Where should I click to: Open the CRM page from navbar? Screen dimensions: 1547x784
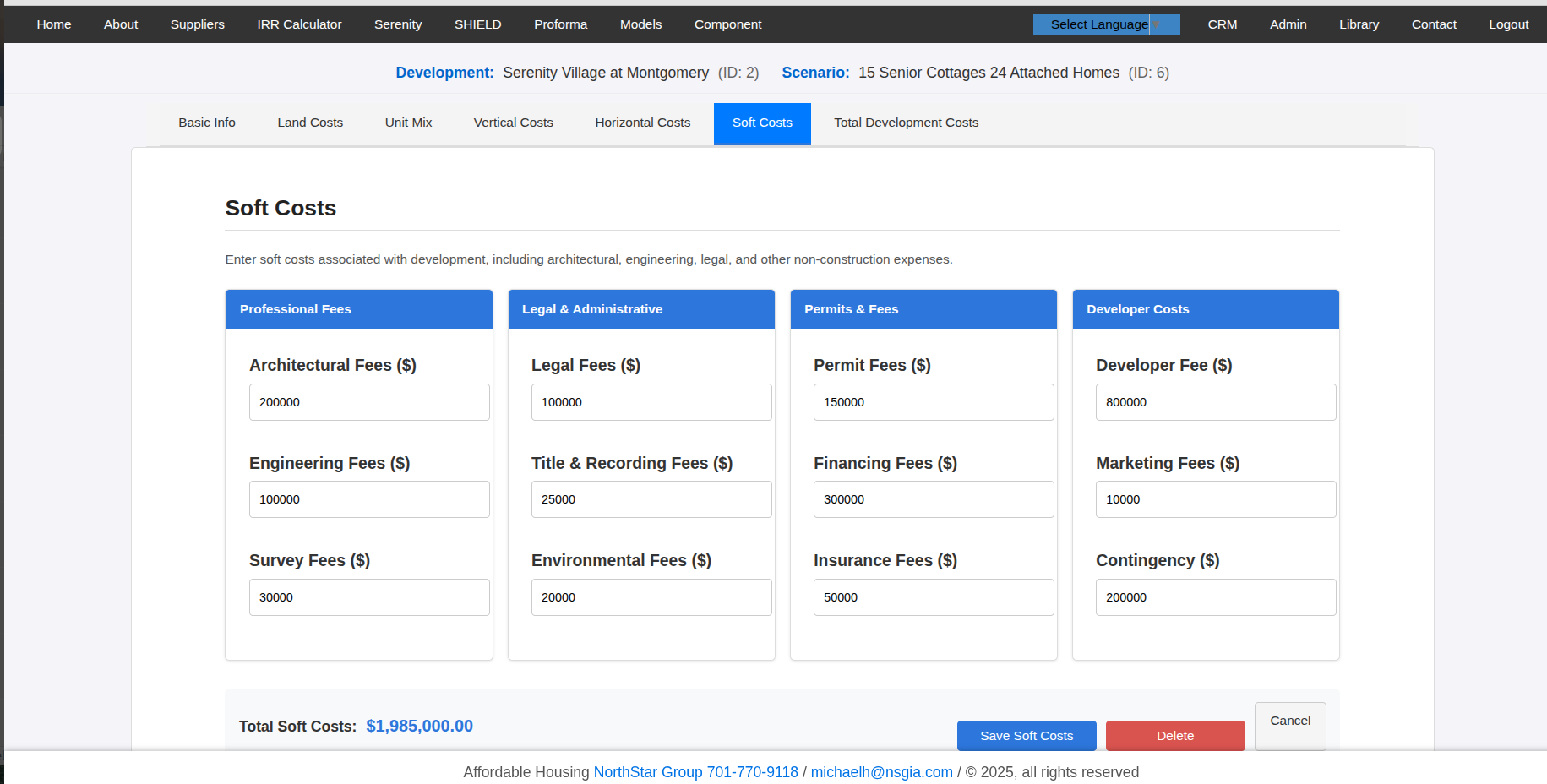coord(1222,24)
